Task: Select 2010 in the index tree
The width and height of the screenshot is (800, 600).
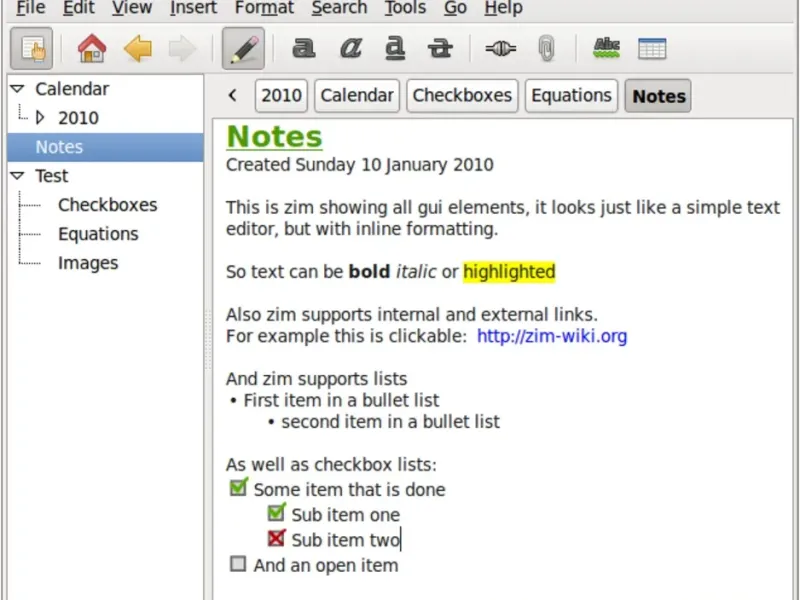Action: (78, 118)
